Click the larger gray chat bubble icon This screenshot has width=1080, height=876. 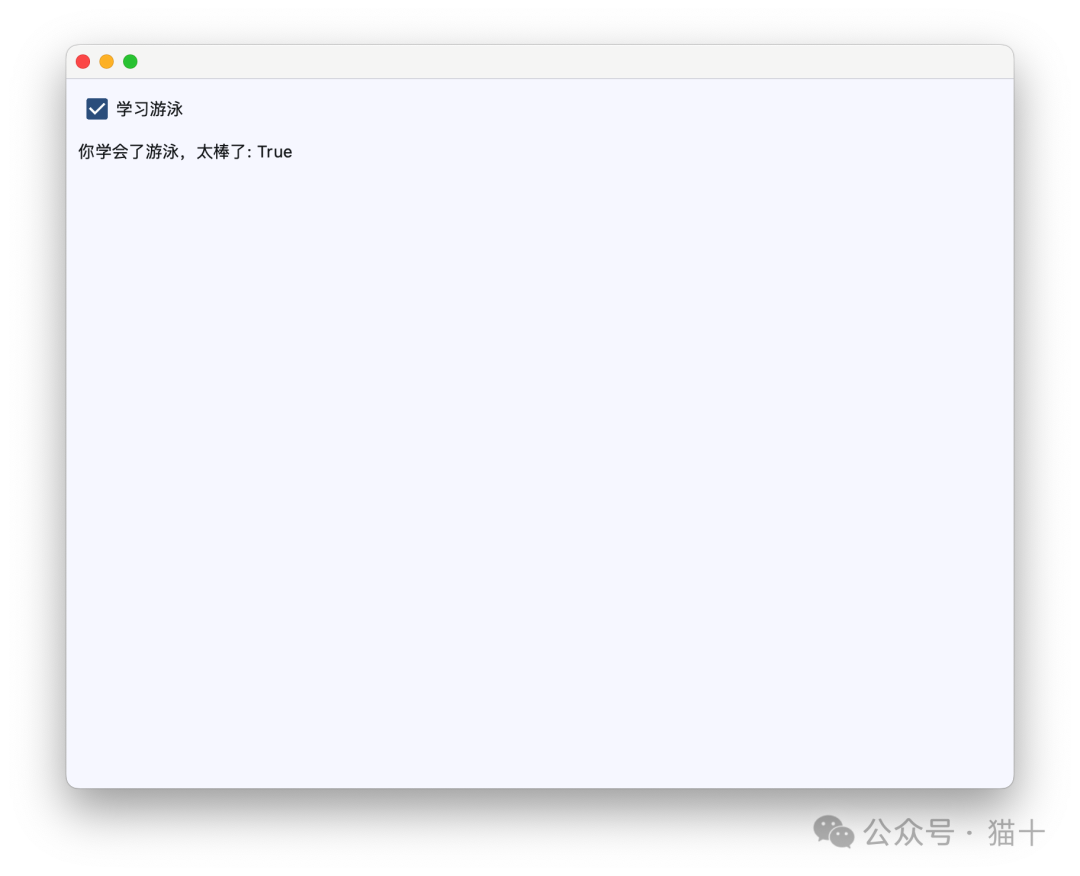(x=827, y=827)
